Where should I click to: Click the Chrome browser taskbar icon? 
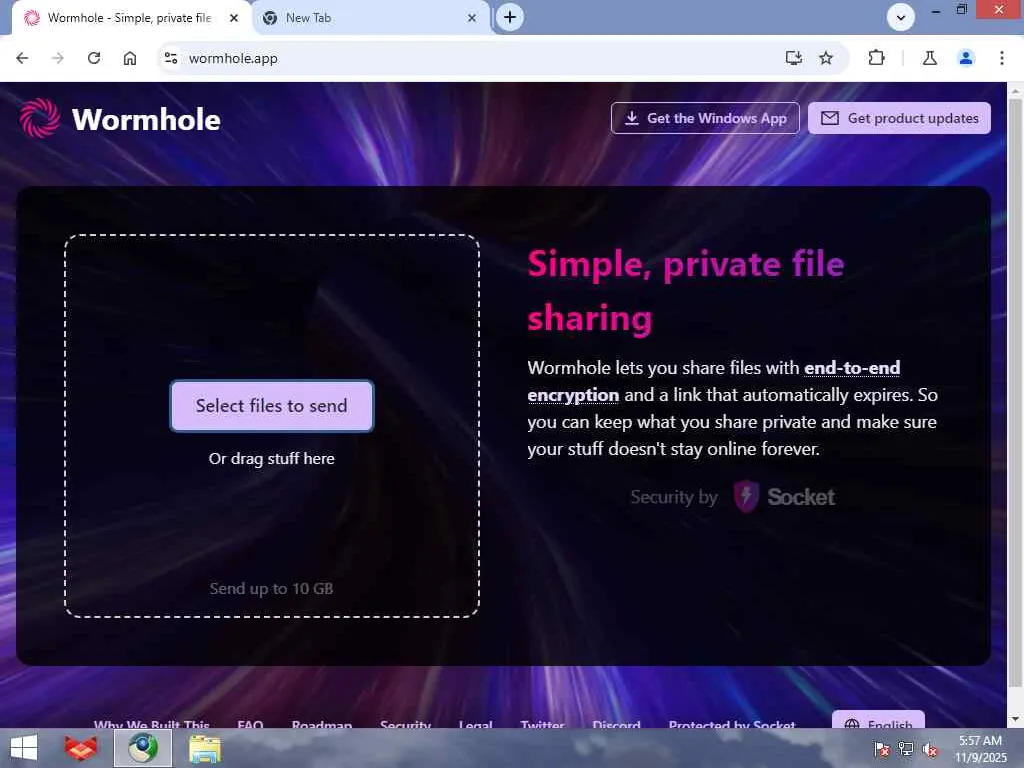coord(143,748)
